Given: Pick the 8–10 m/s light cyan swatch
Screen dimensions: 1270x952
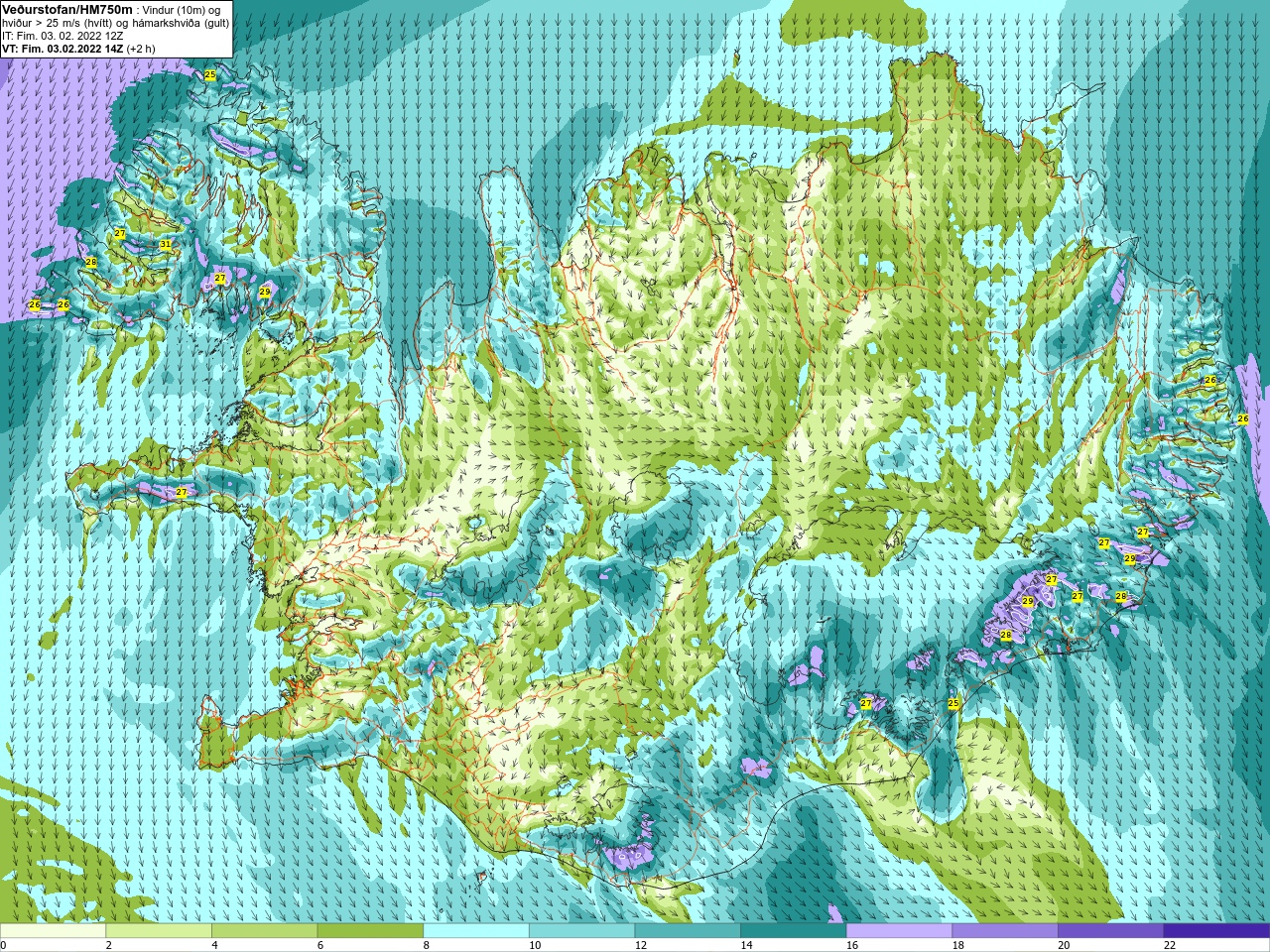Looking at the screenshot, I should pyautogui.click(x=476, y=931).
